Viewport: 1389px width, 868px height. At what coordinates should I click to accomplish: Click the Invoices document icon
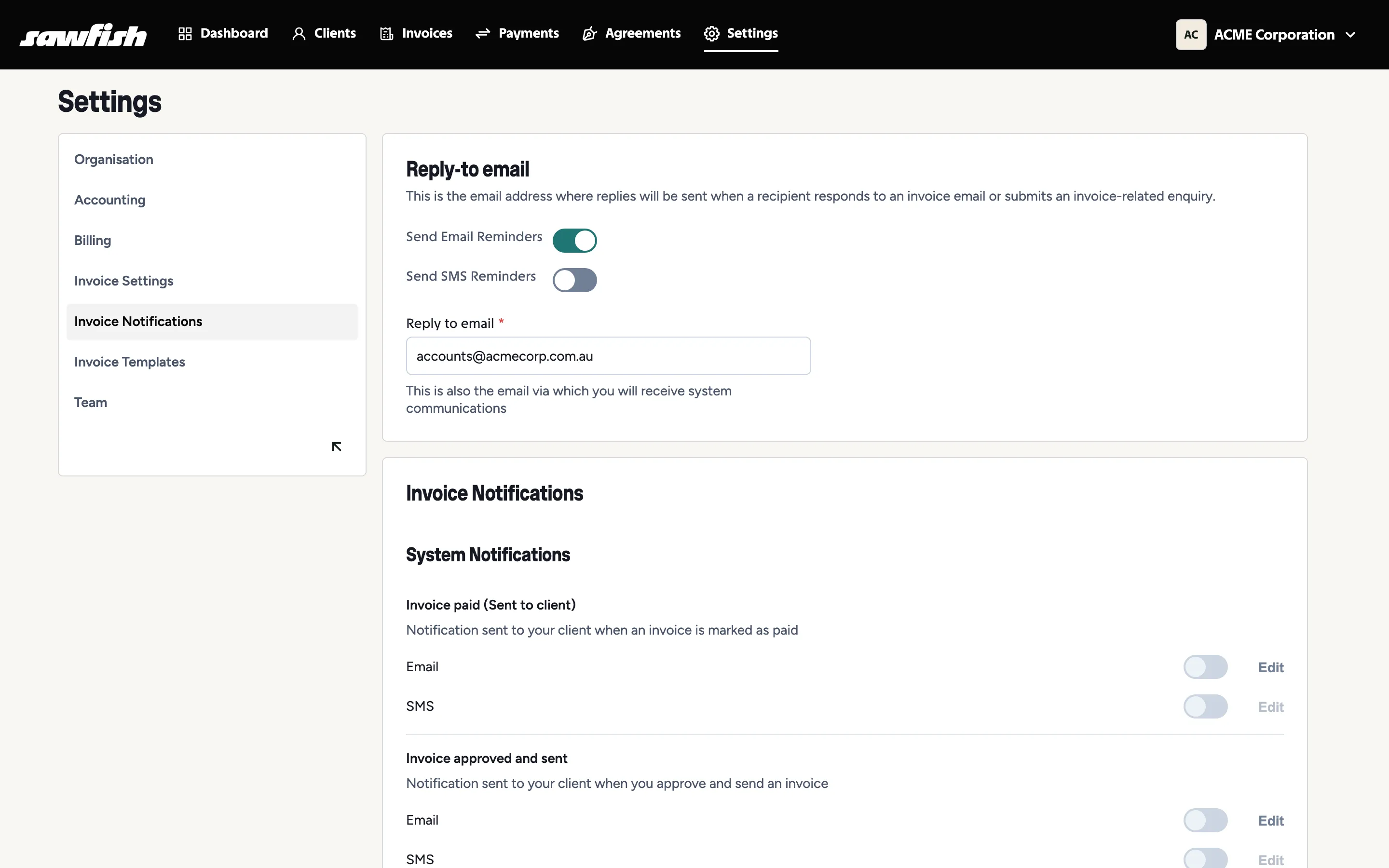pyautogui.click(x=387, y=34)
